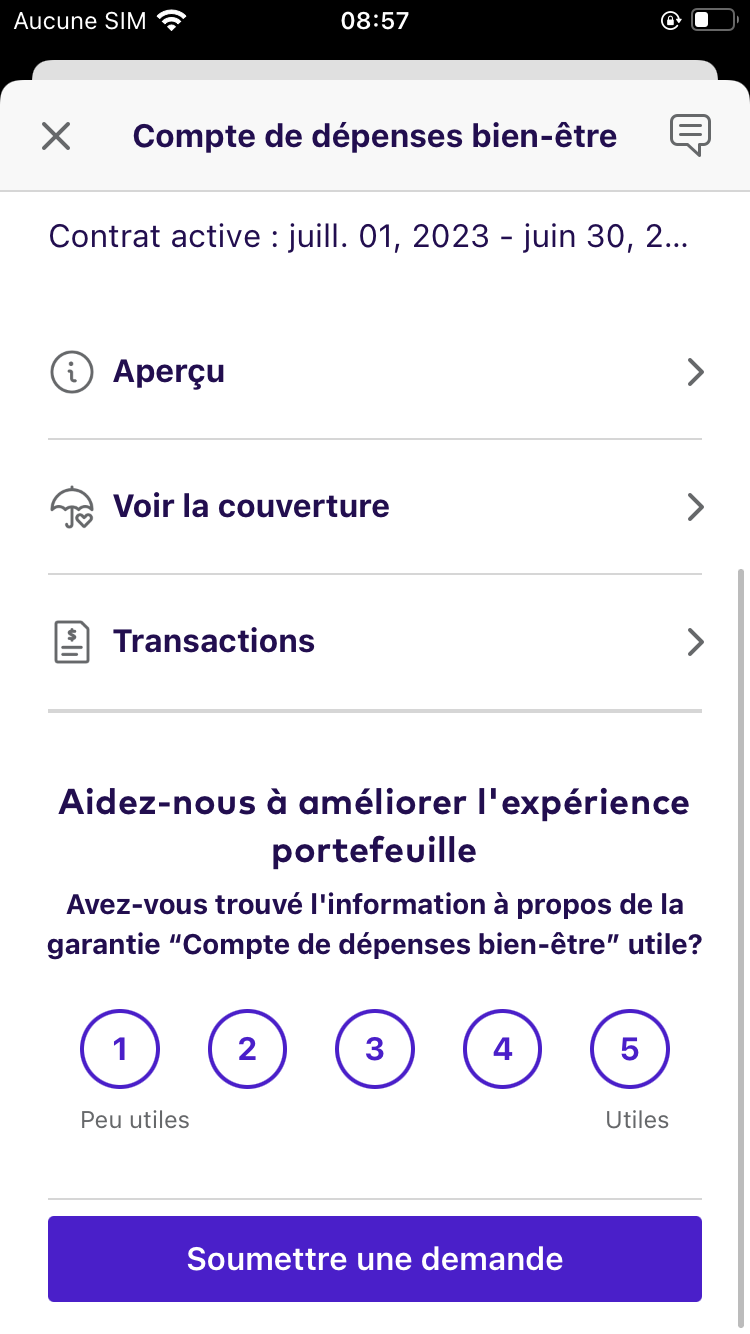Viewport: 750px width, 1334px height.
Task: Tap the rotation lock status icon
Action: [x=670, y=20]
